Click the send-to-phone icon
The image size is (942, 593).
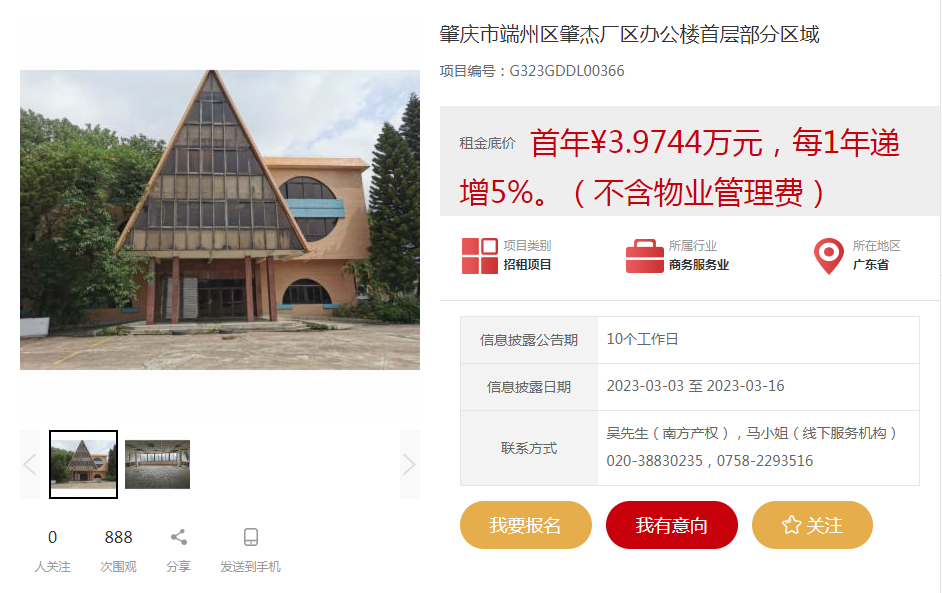(251, 537)
